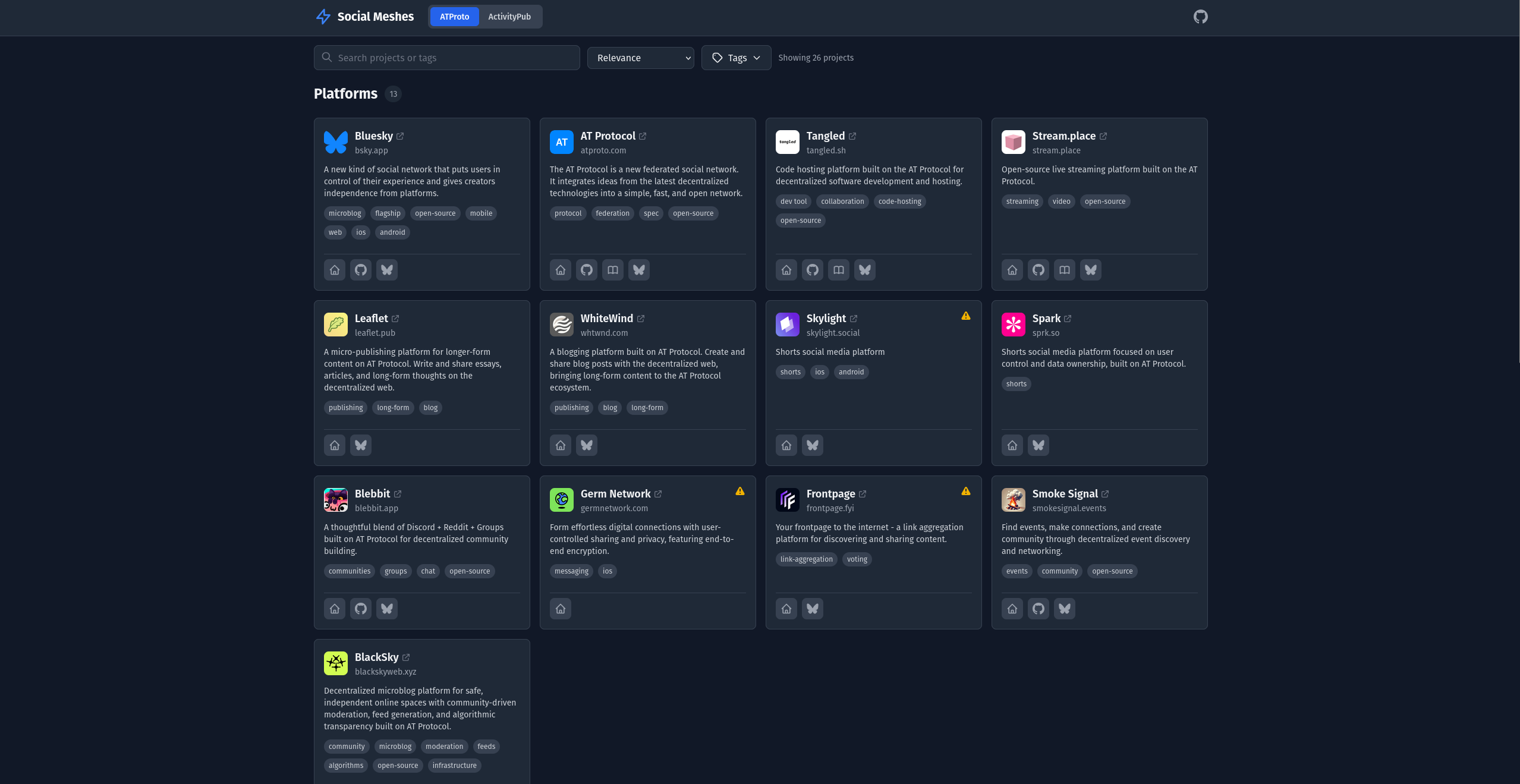
Task: Click the home icon on Germ Network's card
Action: tap(560, 608)
